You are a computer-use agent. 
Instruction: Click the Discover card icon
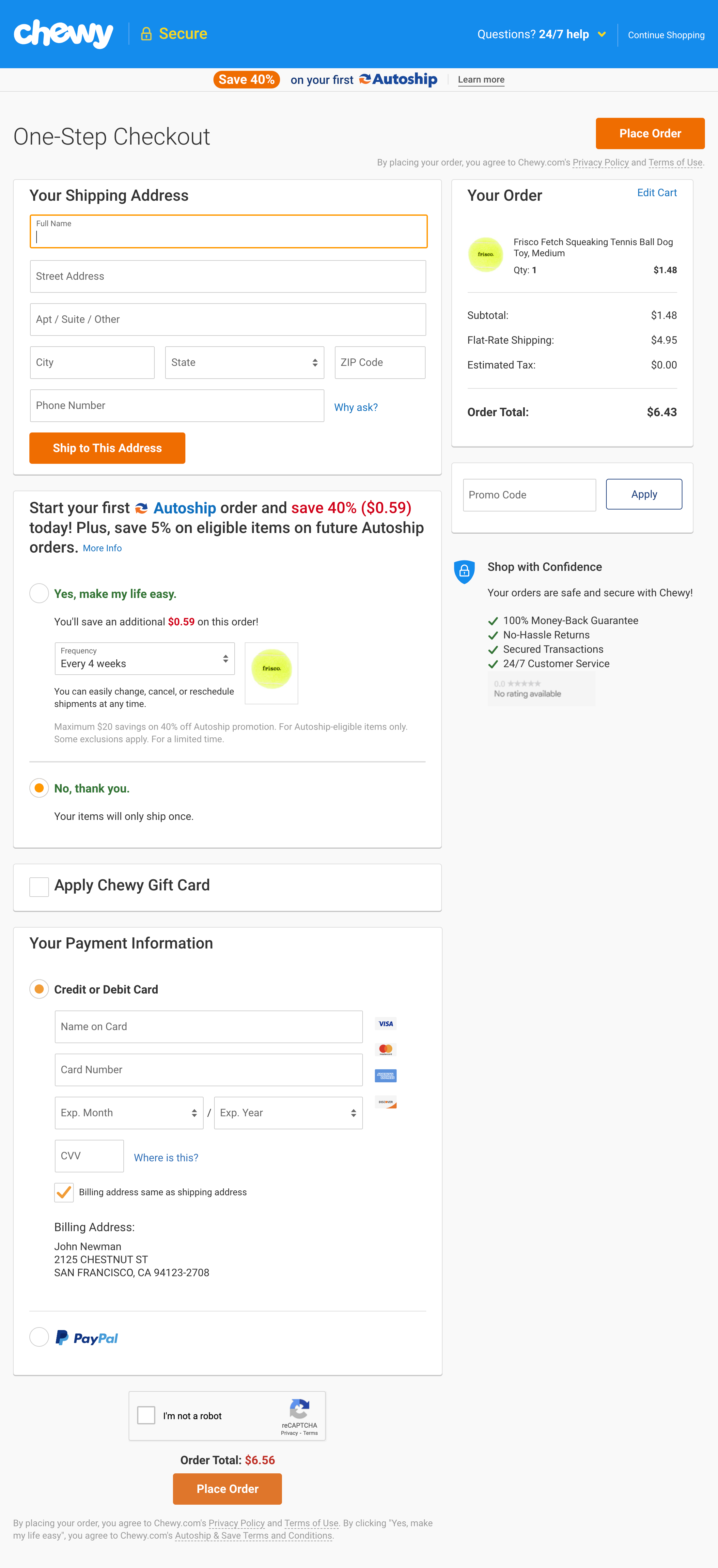pos(386,1102)
